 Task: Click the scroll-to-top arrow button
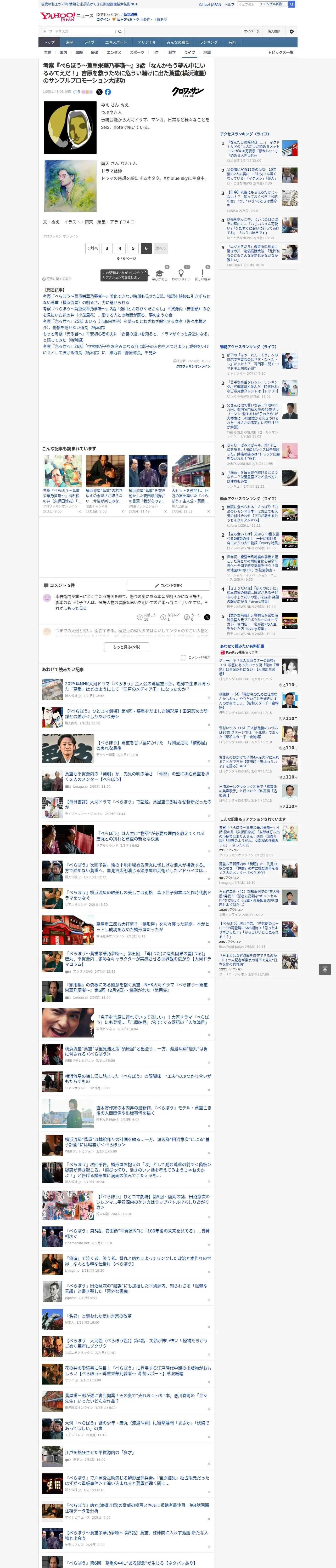(324, 969)
